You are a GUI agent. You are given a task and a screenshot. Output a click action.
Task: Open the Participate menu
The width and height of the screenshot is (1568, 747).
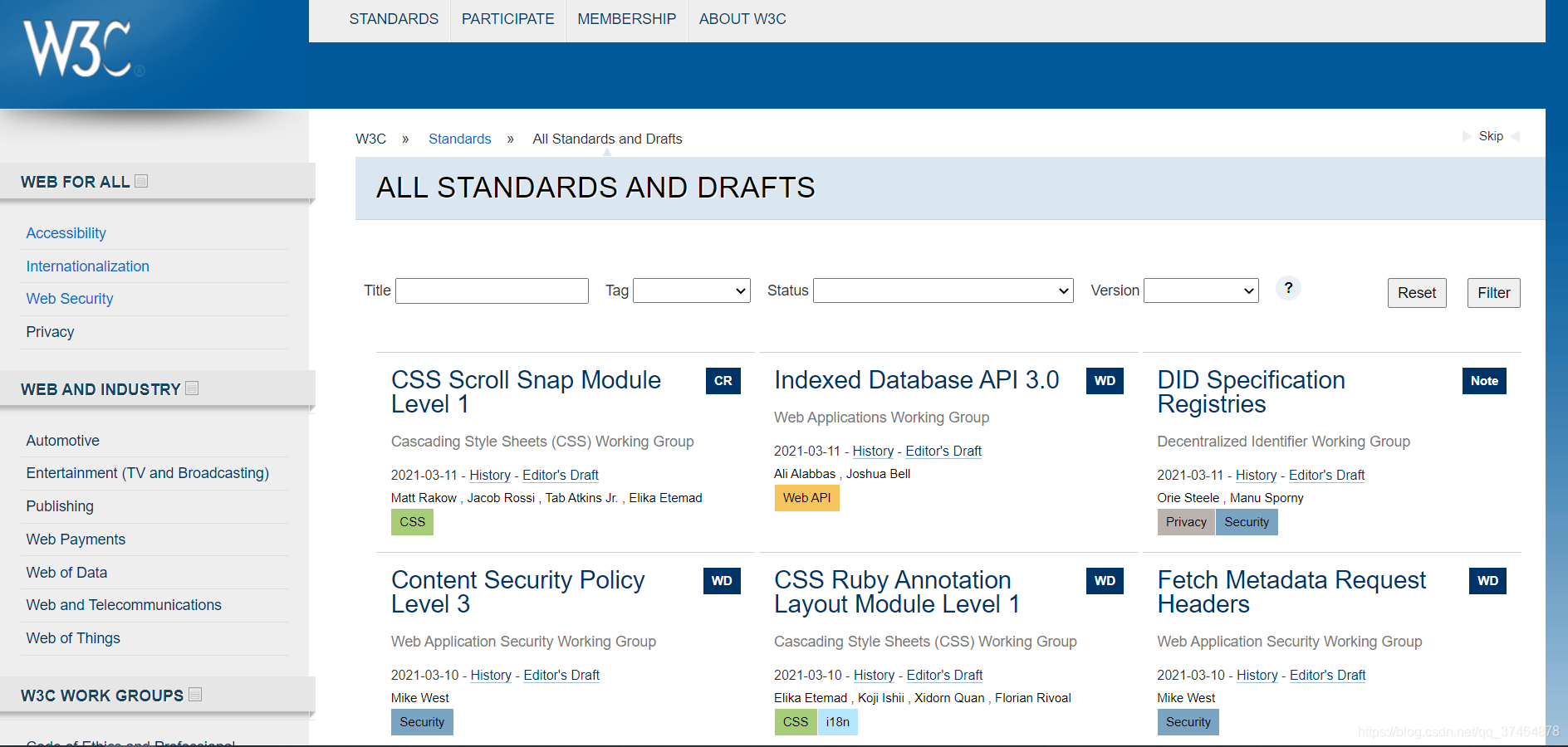coord(507,19)
